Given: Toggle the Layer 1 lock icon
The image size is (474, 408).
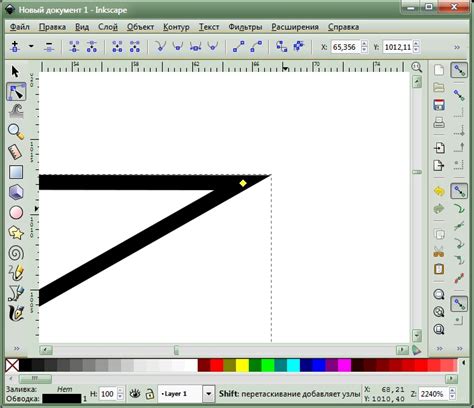Looking at the screenshot, I should pos(150,394).
